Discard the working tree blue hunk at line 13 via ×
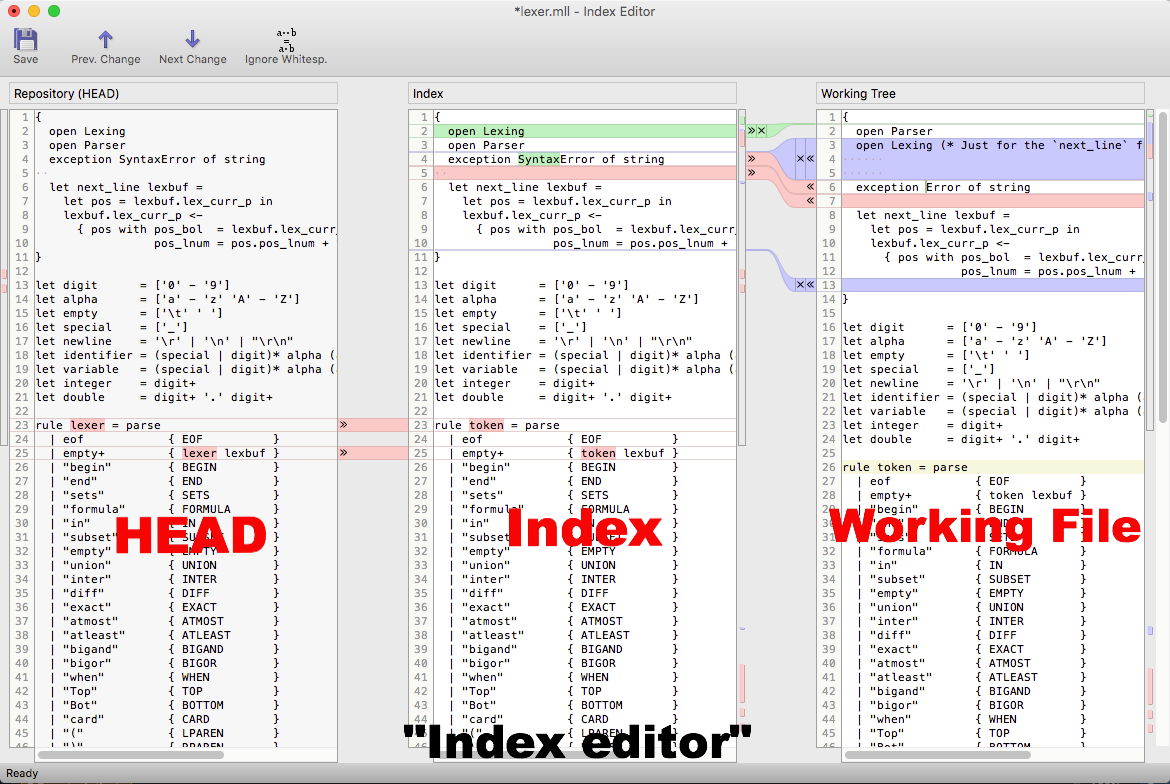Viewport: 1170px width, 784px height. 801,285
